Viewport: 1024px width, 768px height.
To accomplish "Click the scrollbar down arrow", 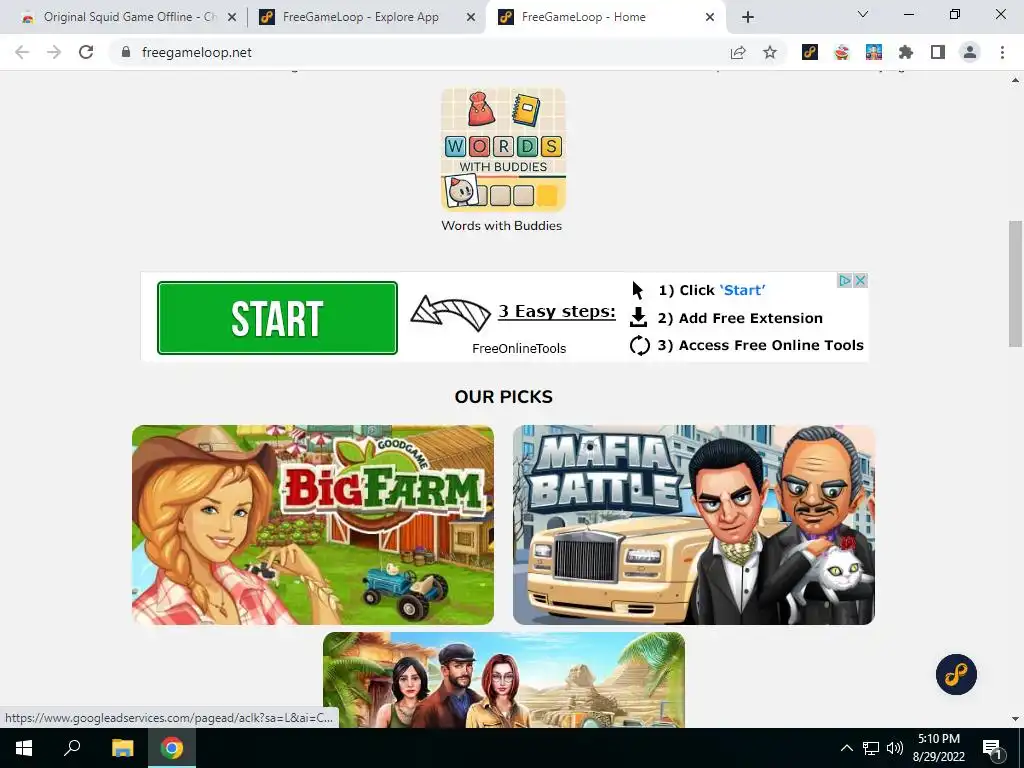I will pos(1015,719).
